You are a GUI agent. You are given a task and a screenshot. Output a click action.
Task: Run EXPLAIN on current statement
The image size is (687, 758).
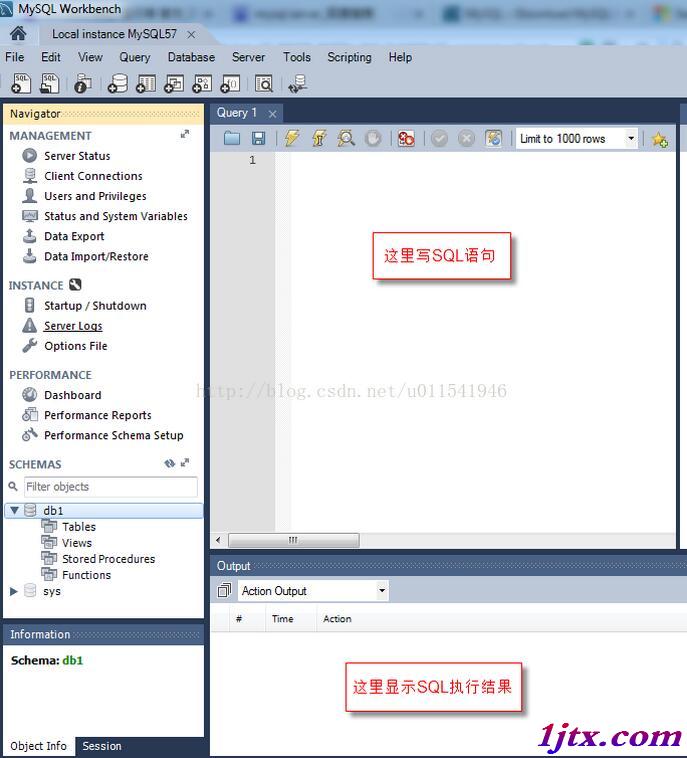(346, 138)
